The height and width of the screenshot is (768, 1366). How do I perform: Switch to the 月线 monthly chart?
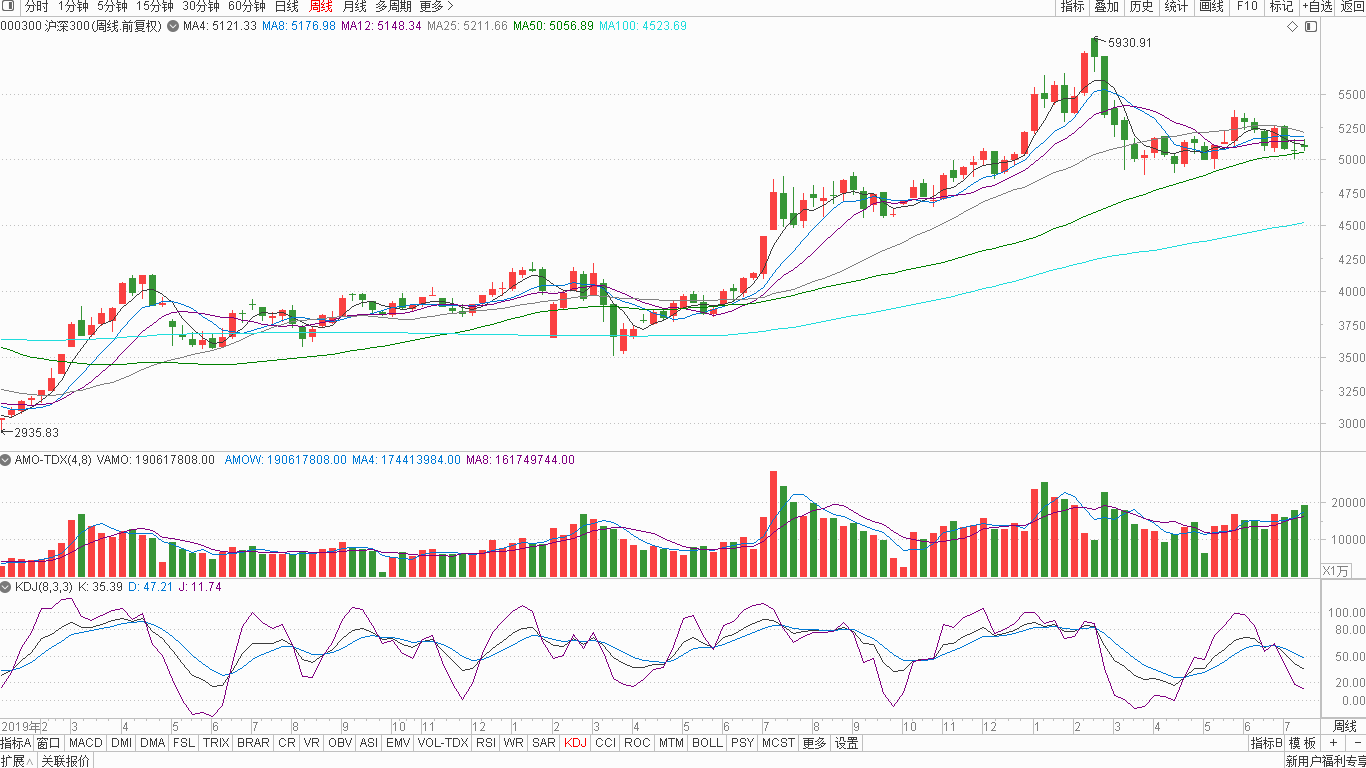pyautogui.click(x=354, y=6)
